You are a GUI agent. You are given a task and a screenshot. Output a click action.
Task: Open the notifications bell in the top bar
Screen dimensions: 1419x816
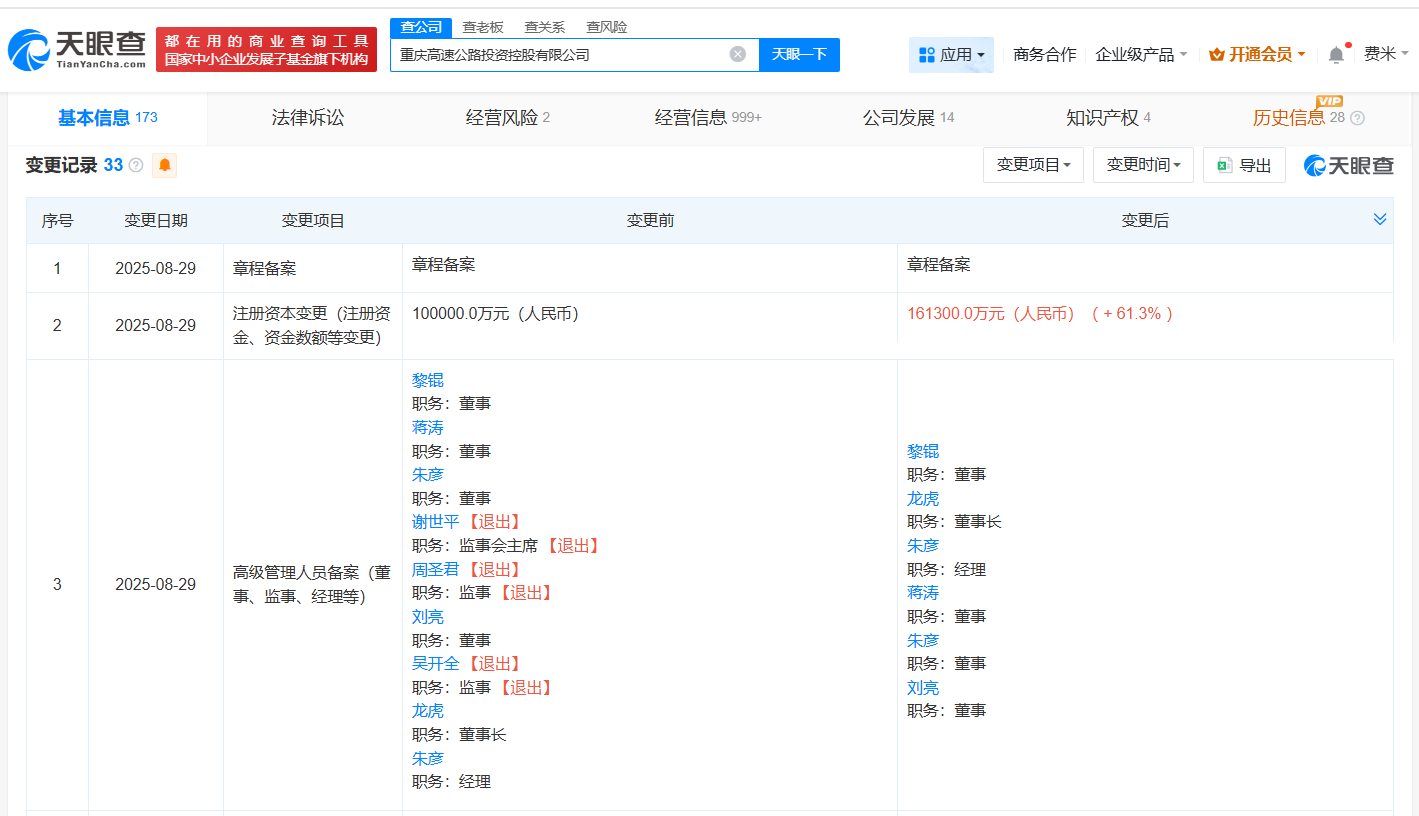click(x=1336, y=55)
